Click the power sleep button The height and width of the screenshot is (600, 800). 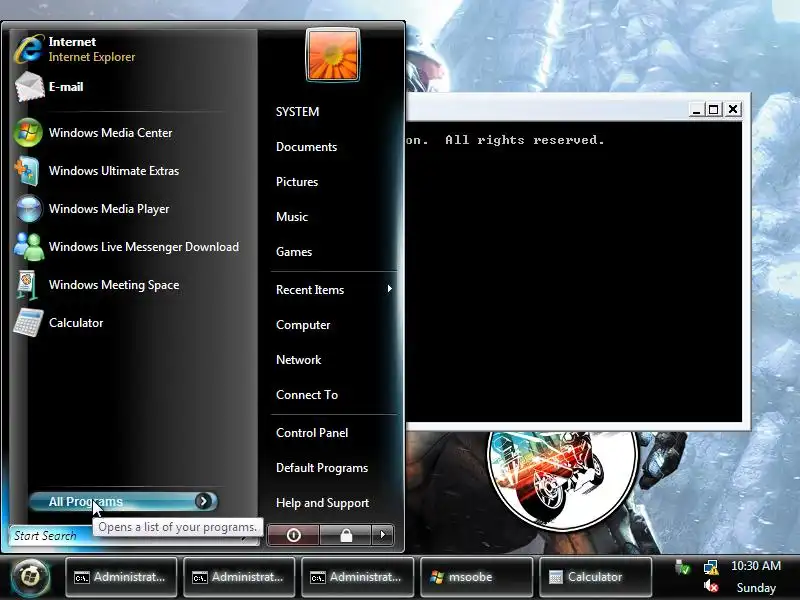coord(293,535)
